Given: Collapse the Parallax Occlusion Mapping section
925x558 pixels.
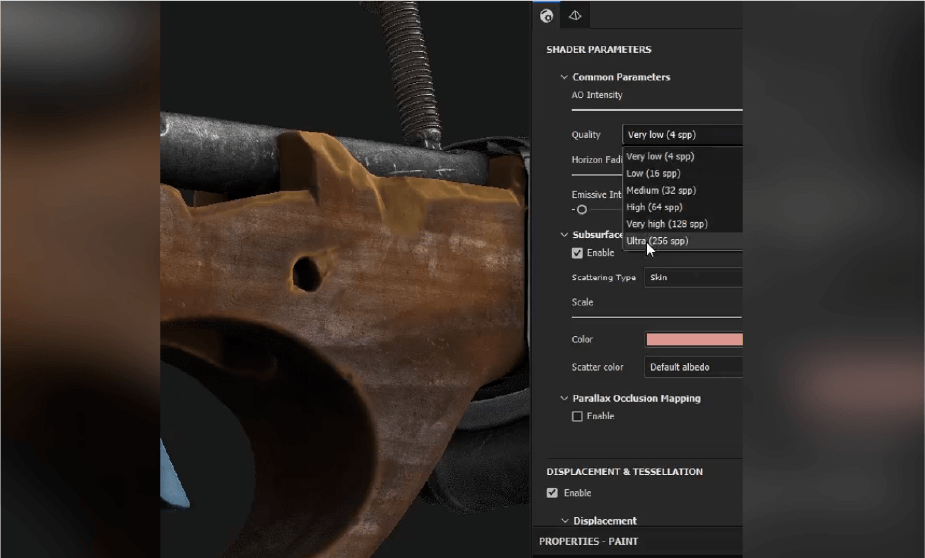Looking at the screenshot, I should (564, 398).
